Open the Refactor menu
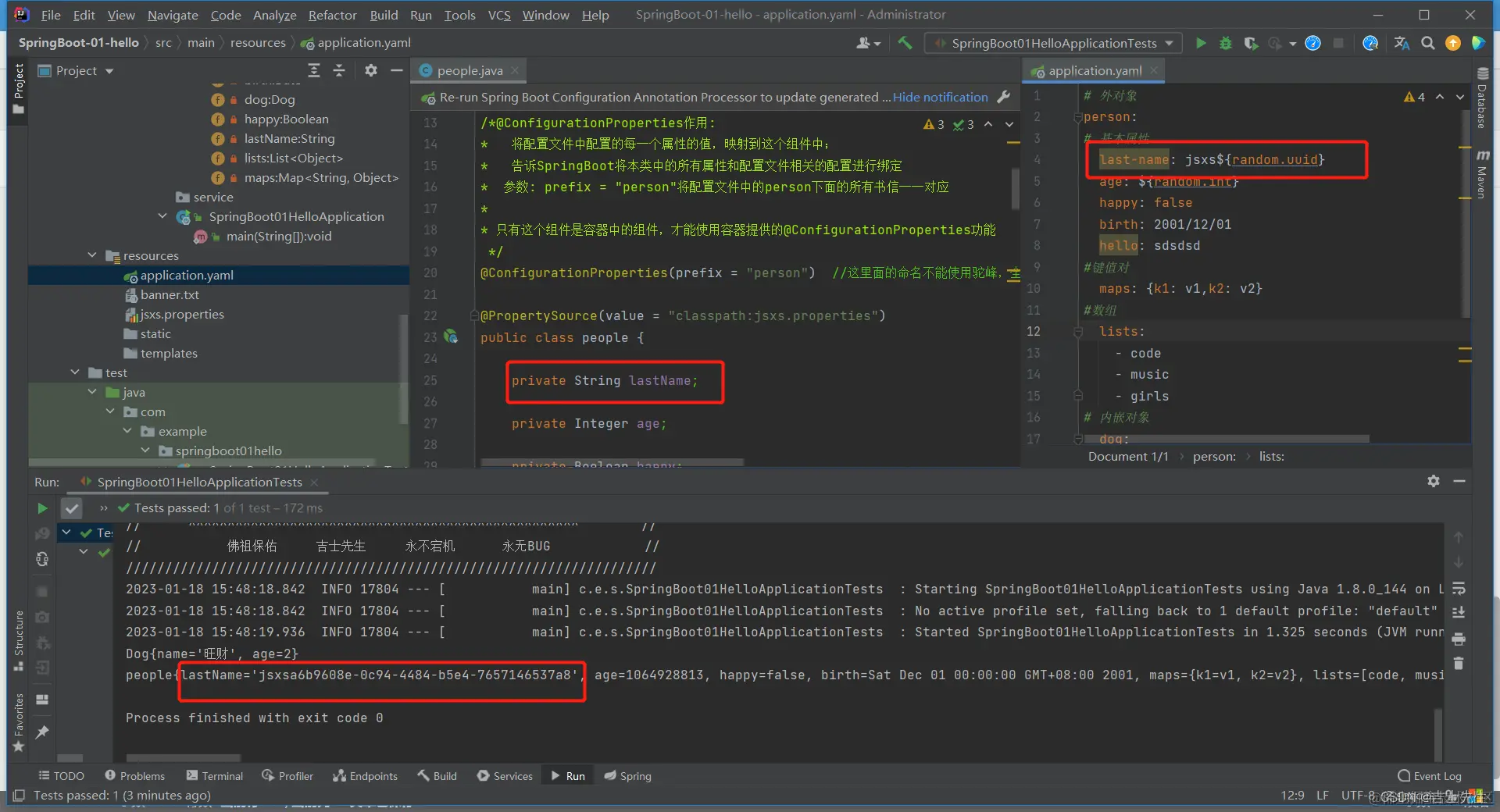The image size is (1500, 812). tap(332, 15)
